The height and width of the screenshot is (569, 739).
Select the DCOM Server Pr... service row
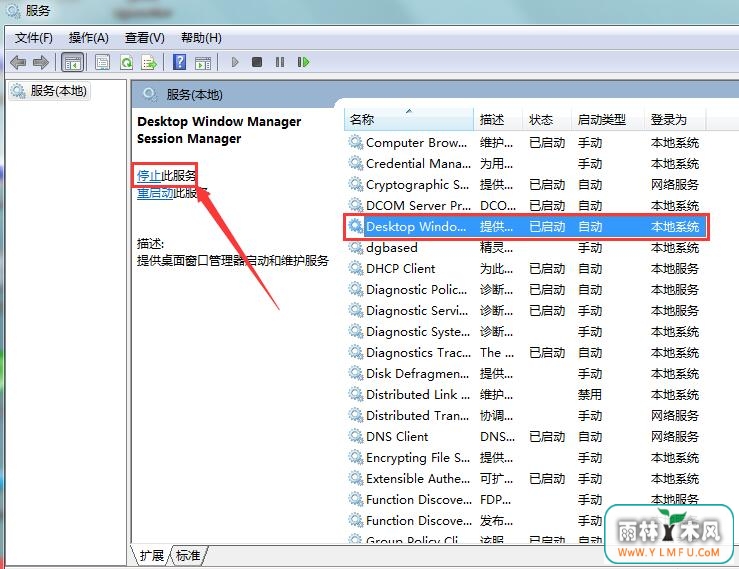[526, 206]
